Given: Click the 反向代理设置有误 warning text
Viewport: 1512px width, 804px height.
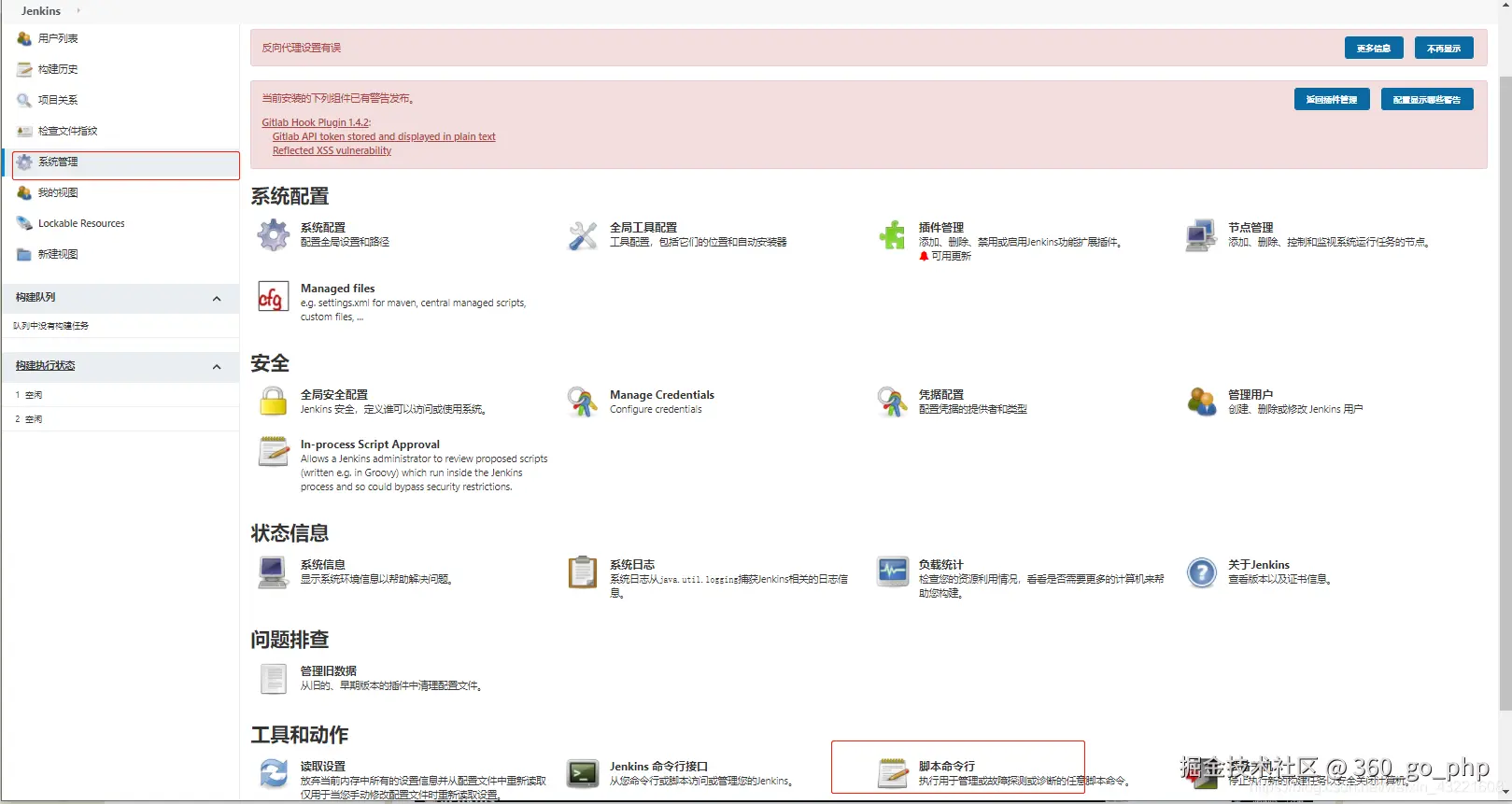Looking at the screenshot, I should pos(301,48).
